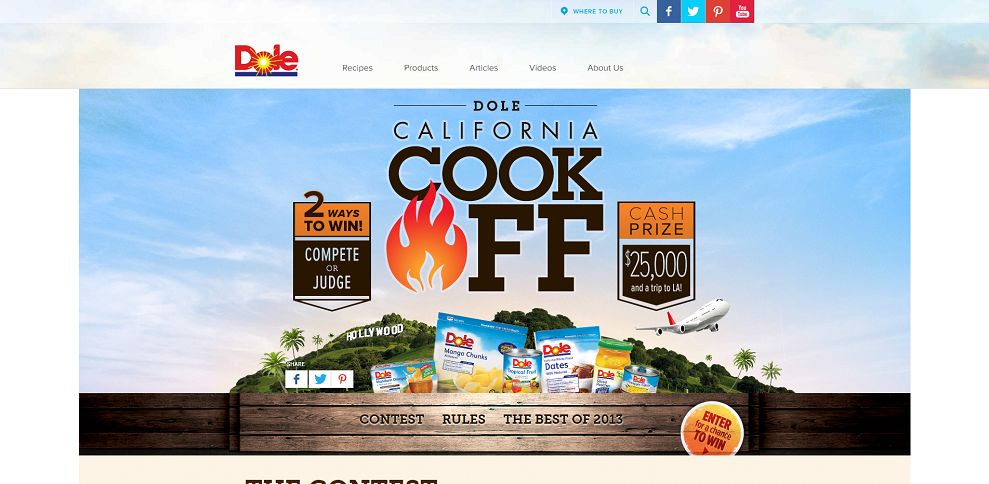989x484 pixels.
Task: Select the Contest tab on wooden bar
Action: pyautogui.click(x=392, y=419)
